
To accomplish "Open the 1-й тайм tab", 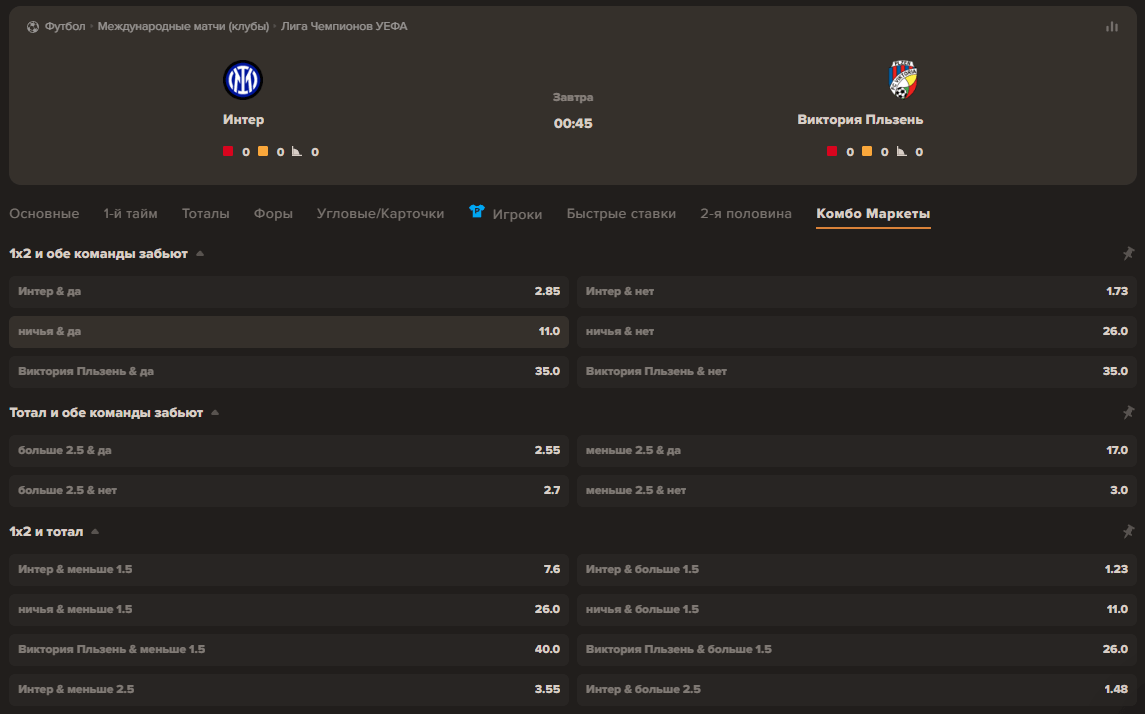I will pos(130,214).
